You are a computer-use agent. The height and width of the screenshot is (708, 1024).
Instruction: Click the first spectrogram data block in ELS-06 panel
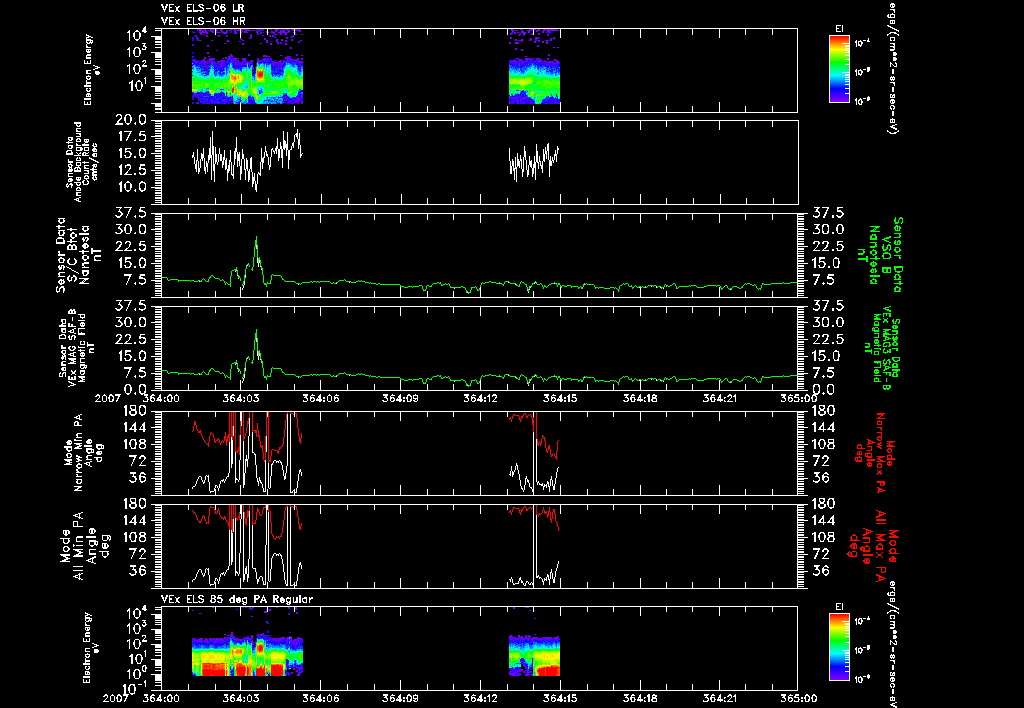247,67
